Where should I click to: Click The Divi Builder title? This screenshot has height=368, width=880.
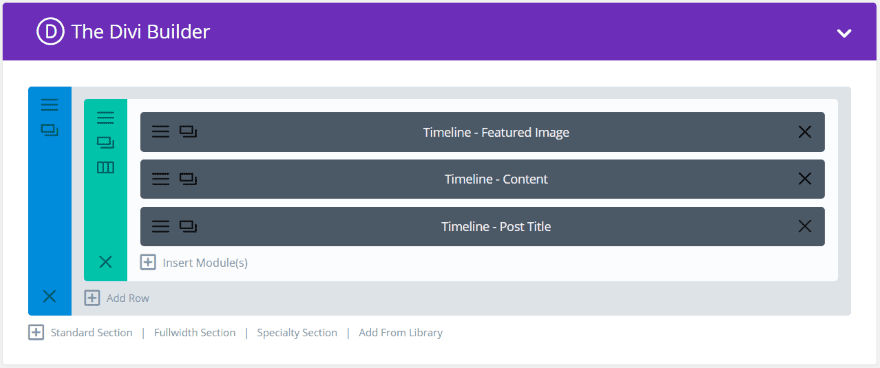pos(141,32)
